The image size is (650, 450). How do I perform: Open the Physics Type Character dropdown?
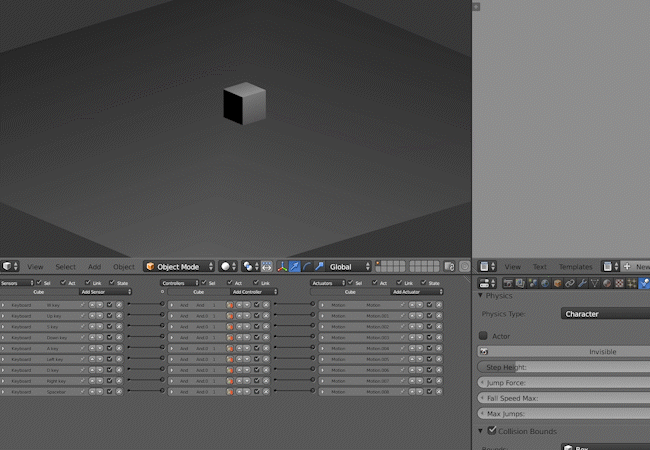[605, 314]
